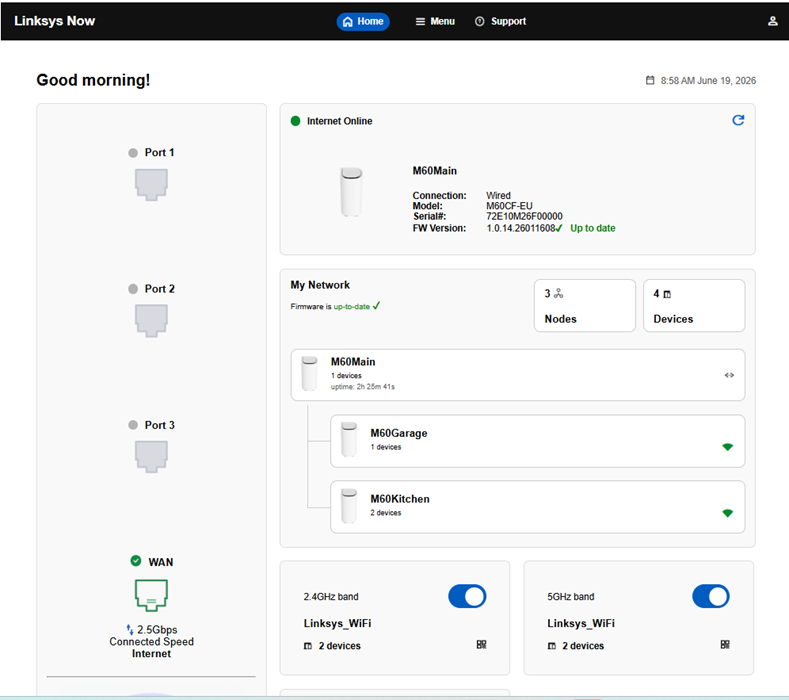Click the Port 1 Ethernet jack icon
The height and width of the screenshot is (700, 789).
(x=151, y=185)
